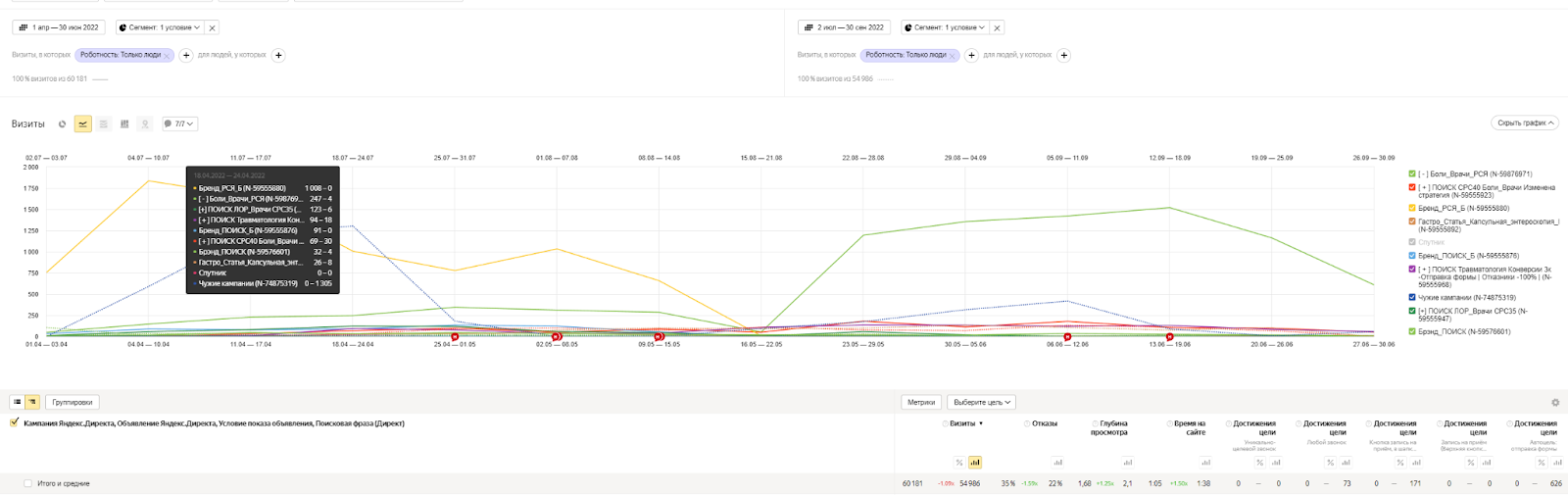The image size is (1568, 495).
Task: Expand the 'Выберите цель' dropdown
Action: [981, 402]
